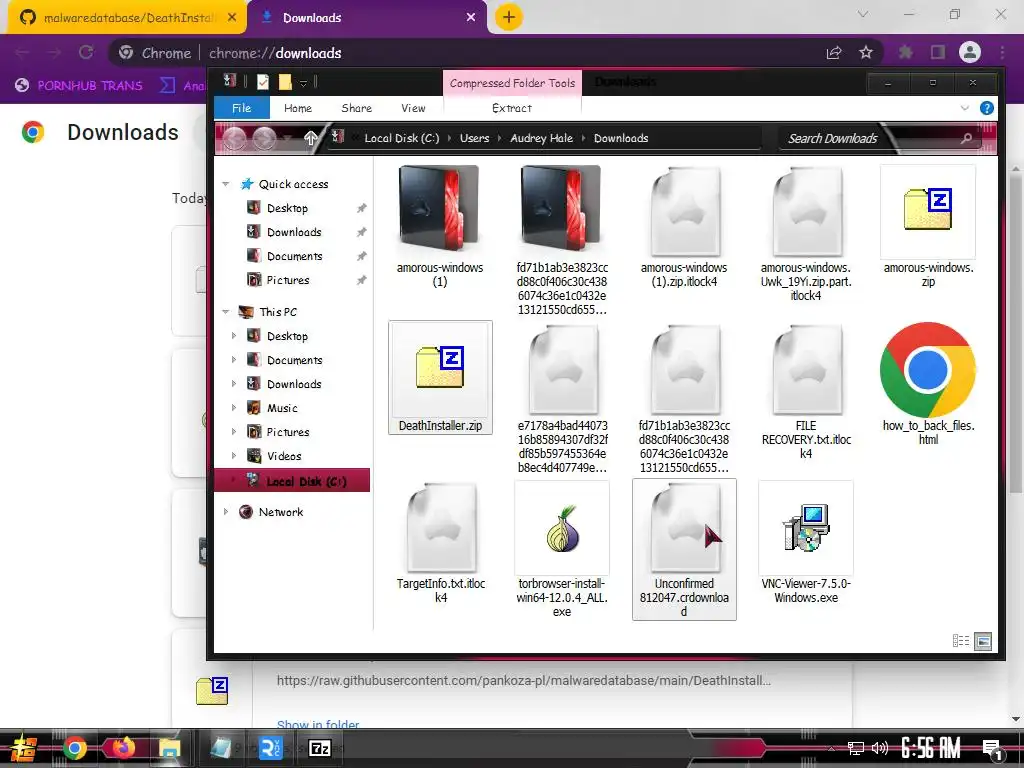The width and height of the screenshot is (1024, 768).
Task: Open Chrome profile avatar button
Action: tap(969, 52)
